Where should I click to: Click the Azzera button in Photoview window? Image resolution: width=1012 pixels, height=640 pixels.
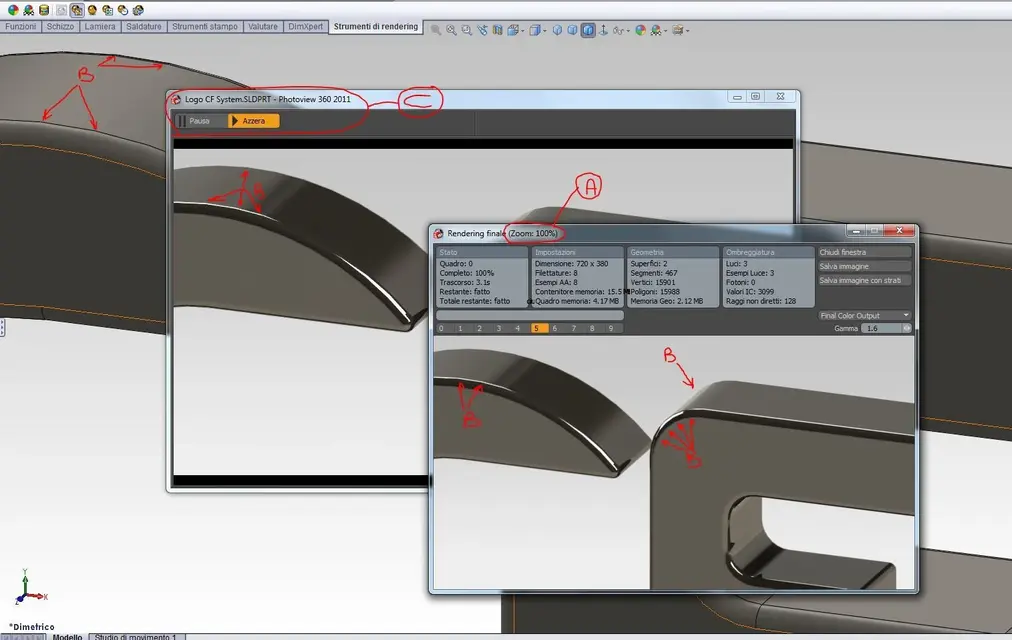[254, 121]
